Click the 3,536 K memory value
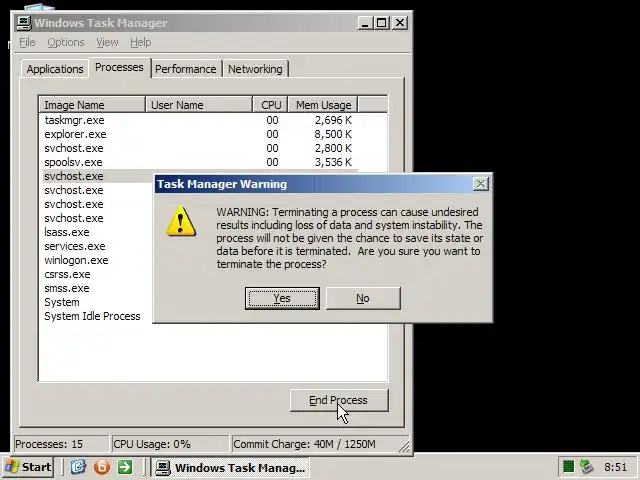The height and width of the screenshot is (480, 640). click(x=333, y=162)
